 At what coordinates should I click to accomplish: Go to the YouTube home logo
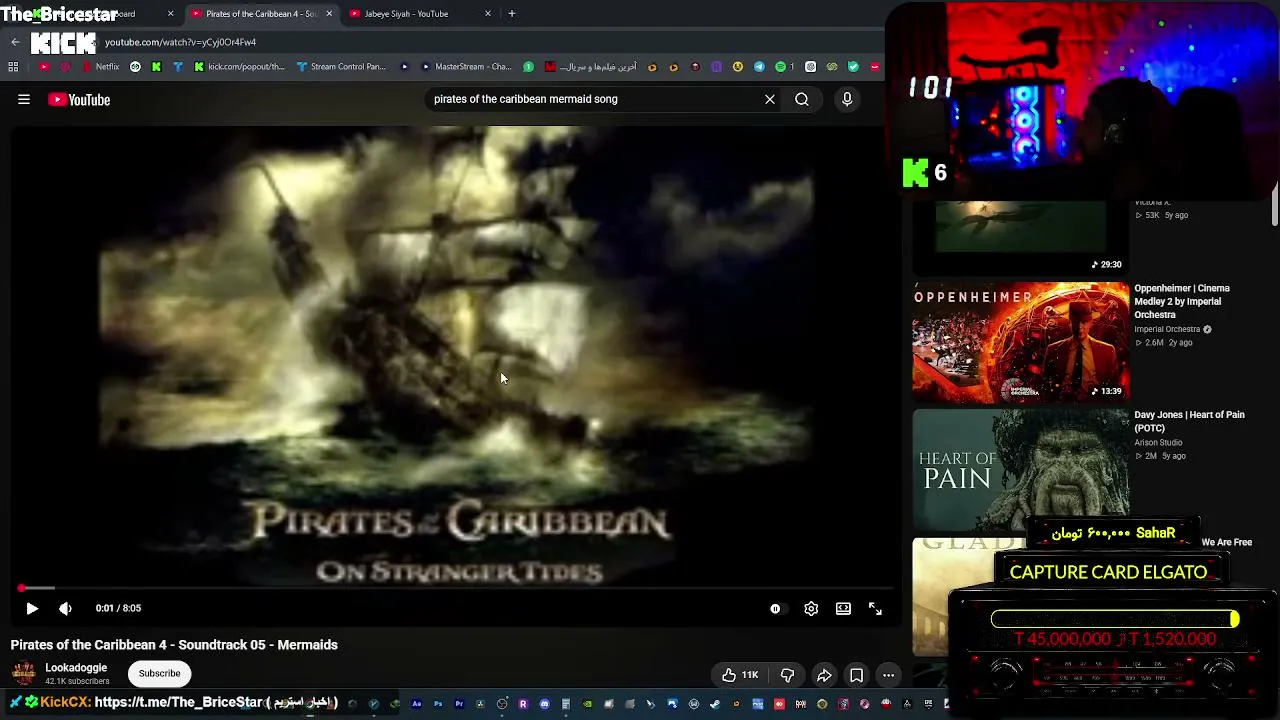(x=79, y=99)
